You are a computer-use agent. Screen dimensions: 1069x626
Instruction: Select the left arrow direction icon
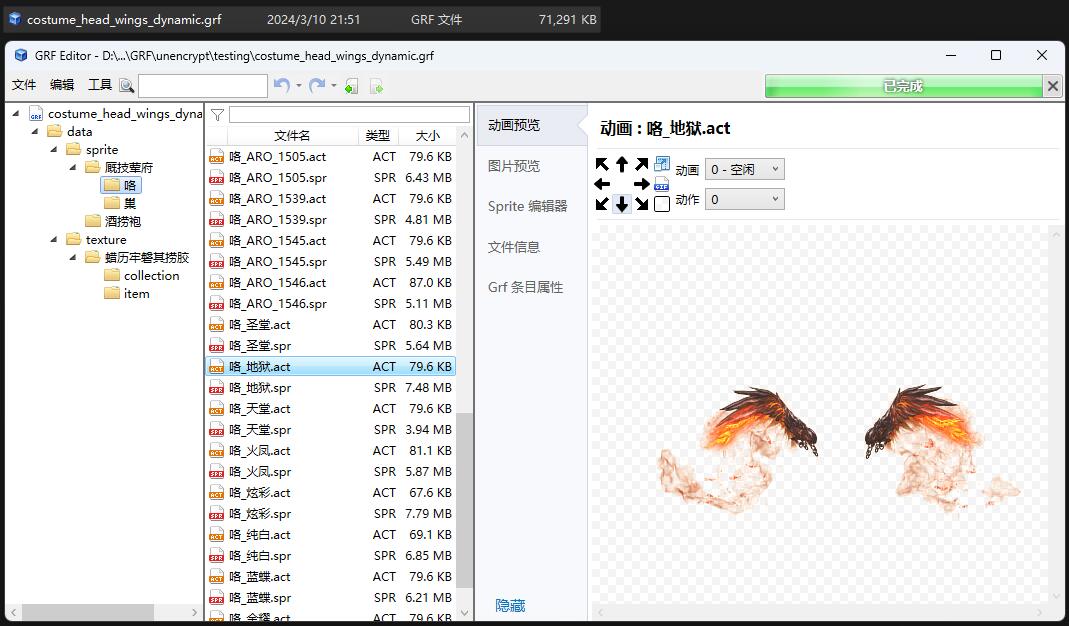tap(602, 184)
